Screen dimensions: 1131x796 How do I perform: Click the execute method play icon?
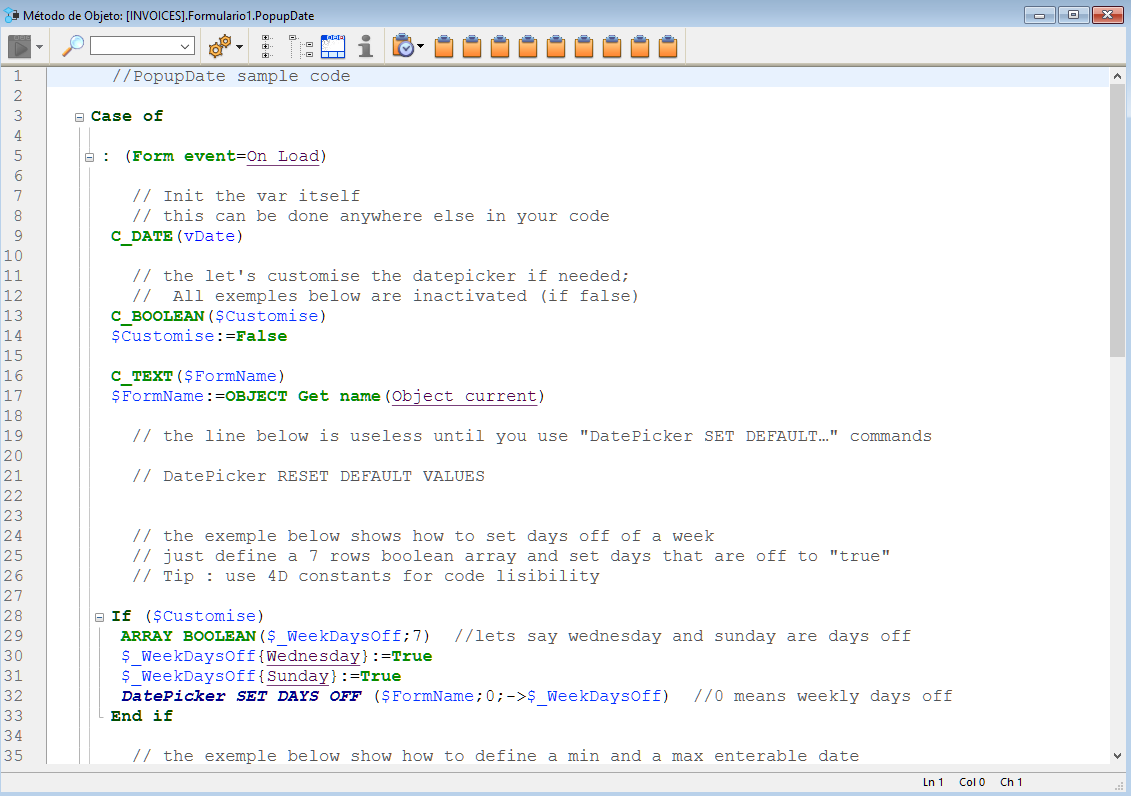coord(20,46)
